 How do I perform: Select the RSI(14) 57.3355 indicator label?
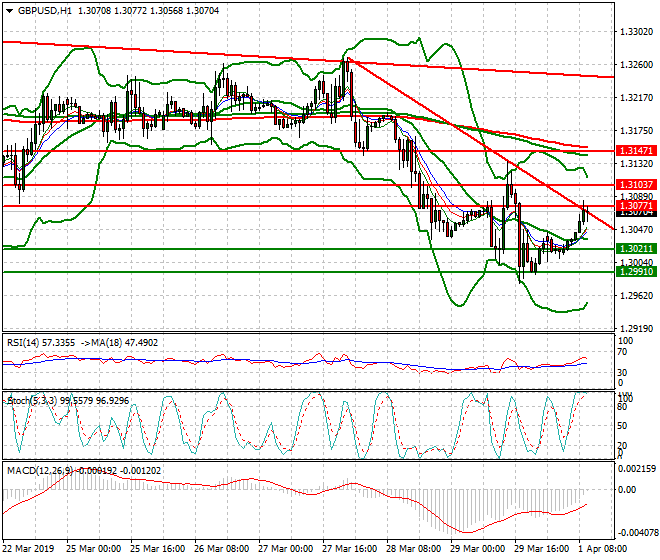point(41,343)
